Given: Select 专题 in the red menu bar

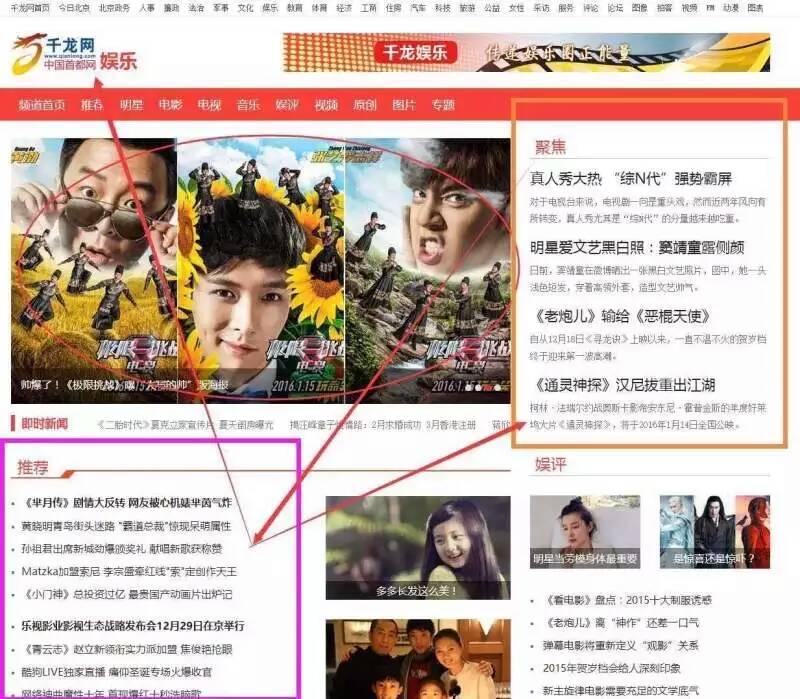Looking at the screenshot, I should 443,105.
